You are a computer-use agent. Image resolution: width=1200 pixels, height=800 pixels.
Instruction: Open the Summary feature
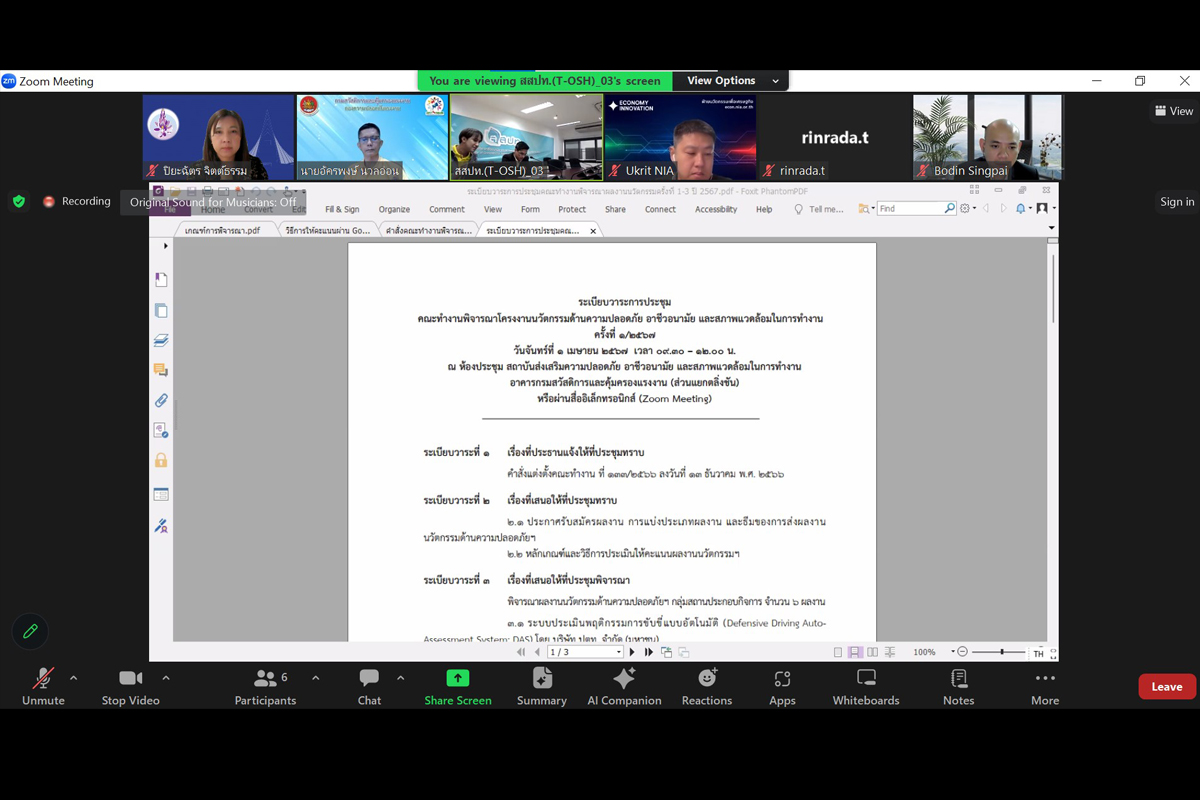(x=542, y=686)
